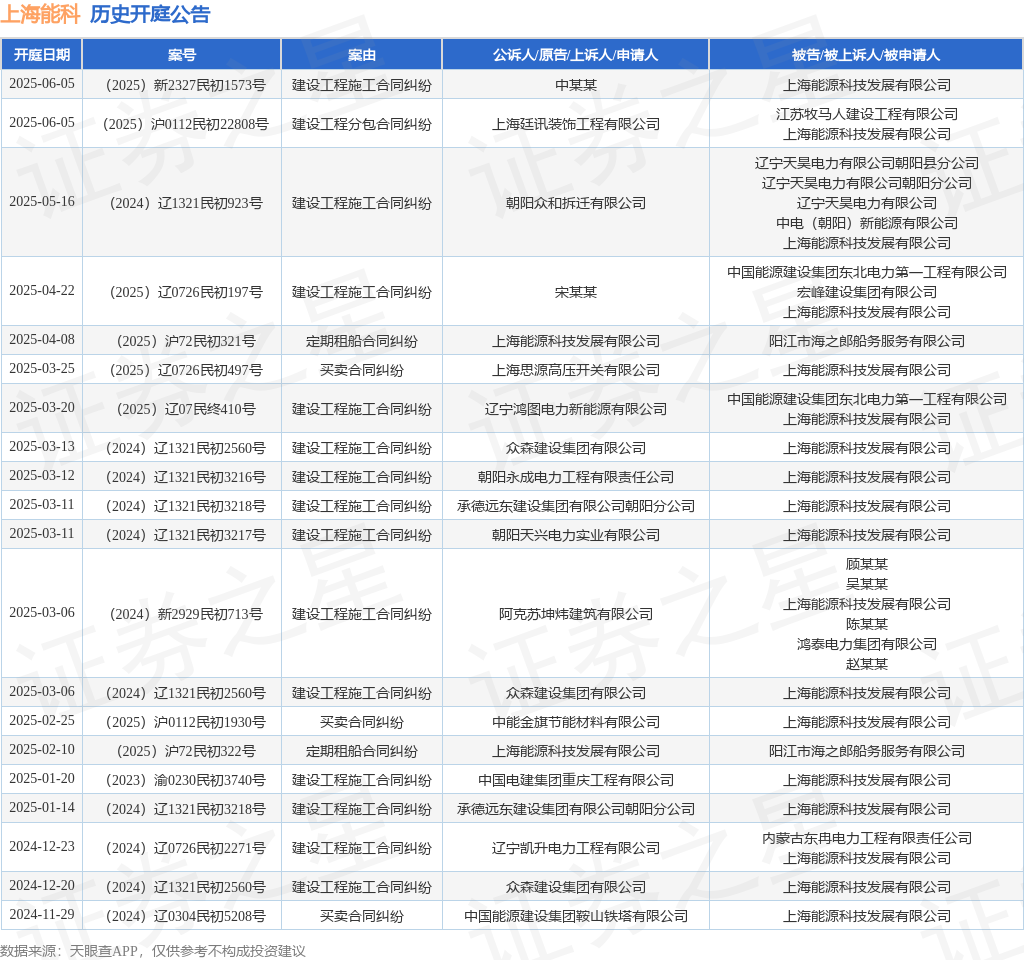Click the date 2024-12-23
The height and width of the screenshot is (960, 1024).
point(42,846)
